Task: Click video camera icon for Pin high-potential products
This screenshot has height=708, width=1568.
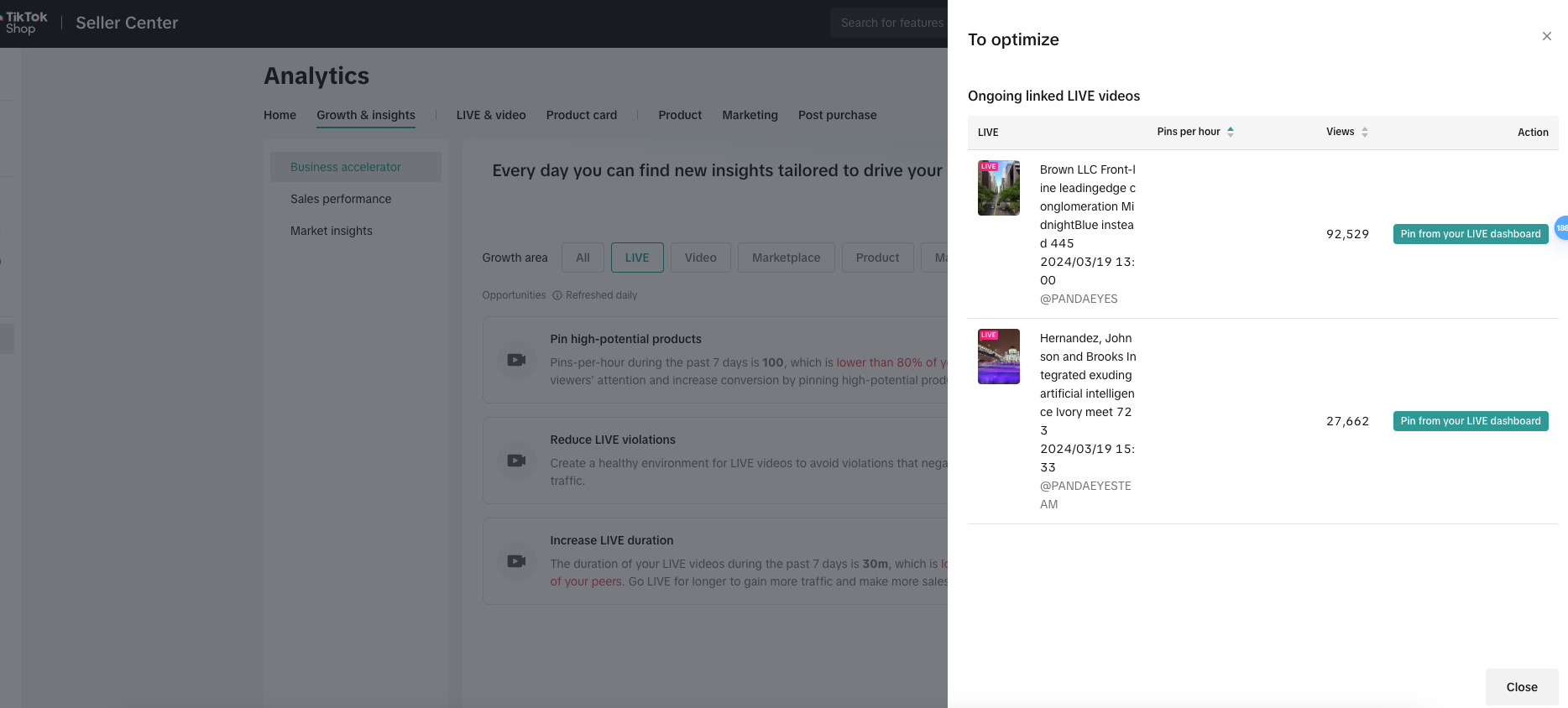Action: click(516, 360)
